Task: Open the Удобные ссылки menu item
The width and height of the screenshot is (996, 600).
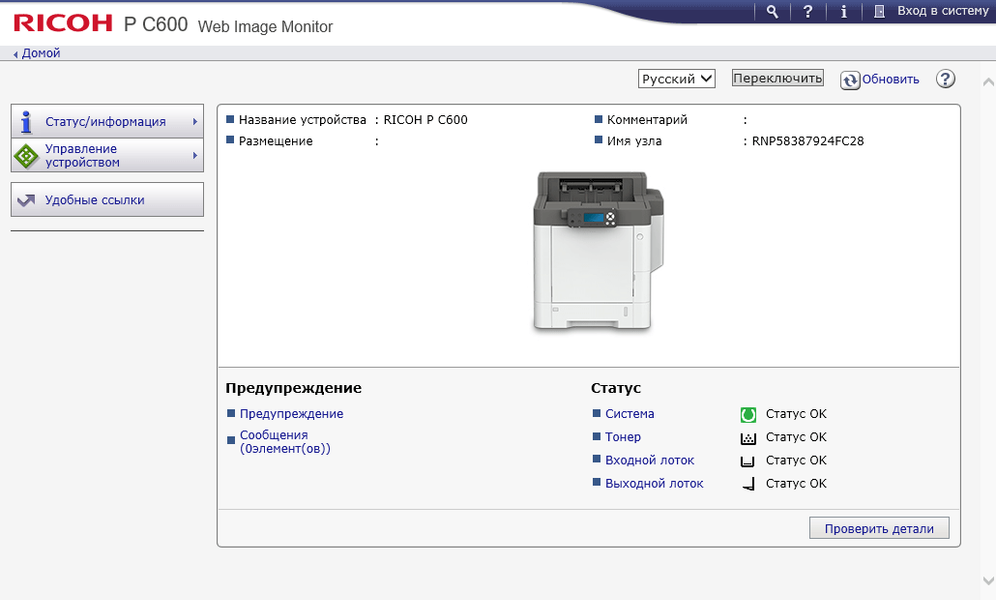Action: 107,200
